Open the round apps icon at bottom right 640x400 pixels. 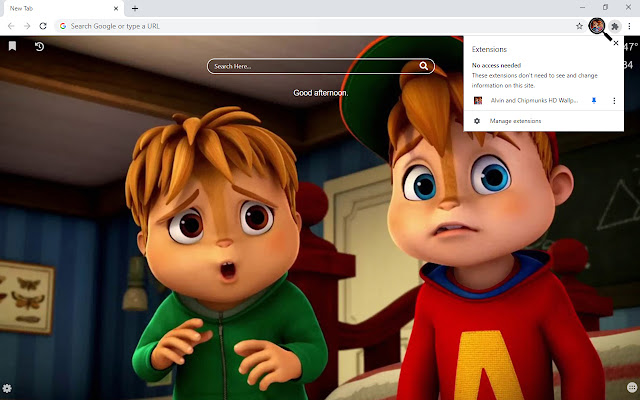coord(632,387)
